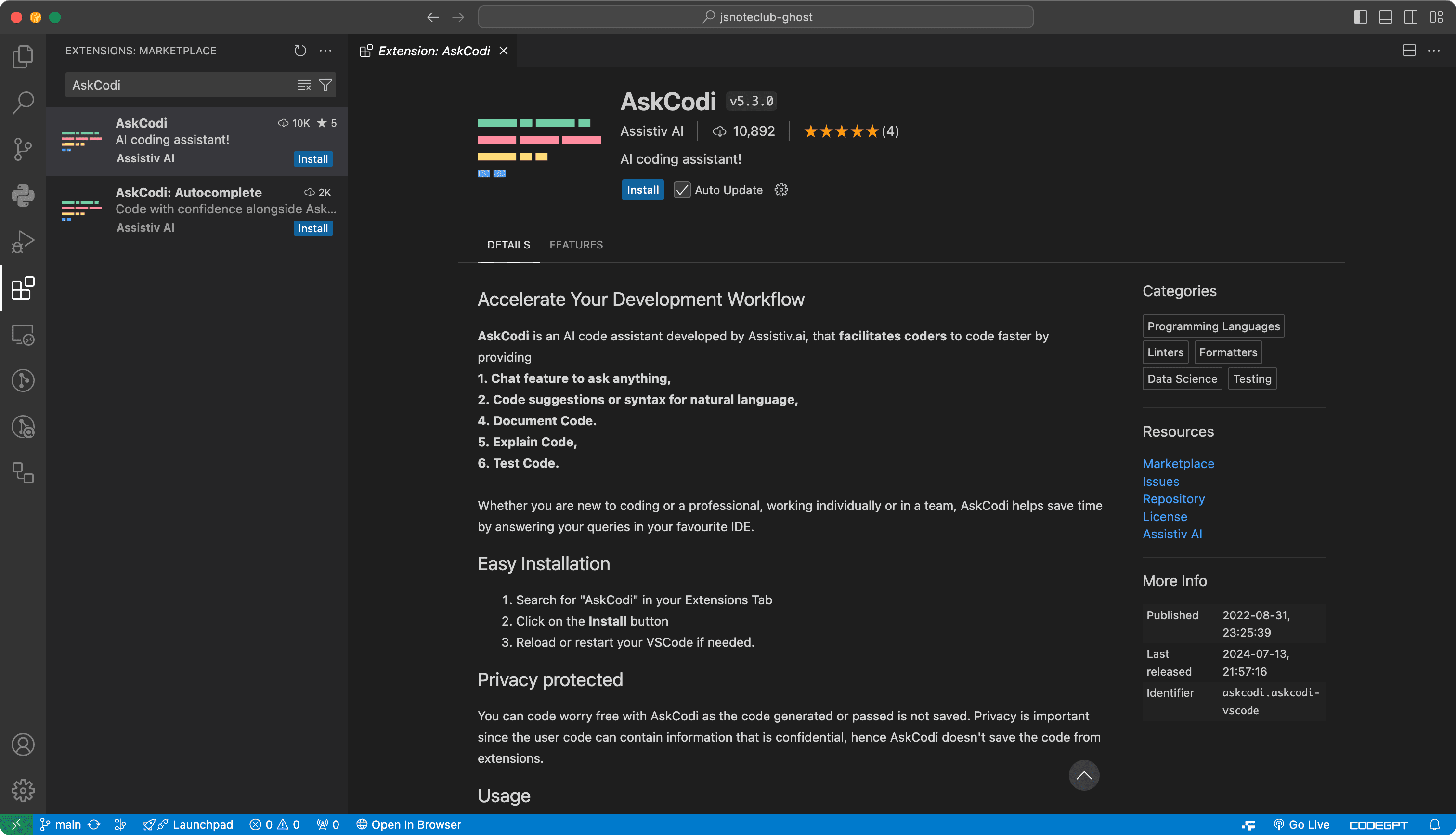Viewport: 1456px width, 835px height.
Task: Open the customize layout icon
Action: click(1436, 17)
